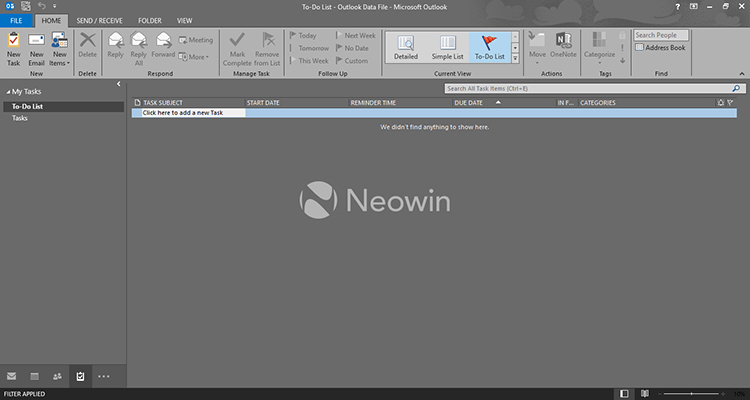Flag task for Today
Screen dimensions: 750x400
(303, 35)
